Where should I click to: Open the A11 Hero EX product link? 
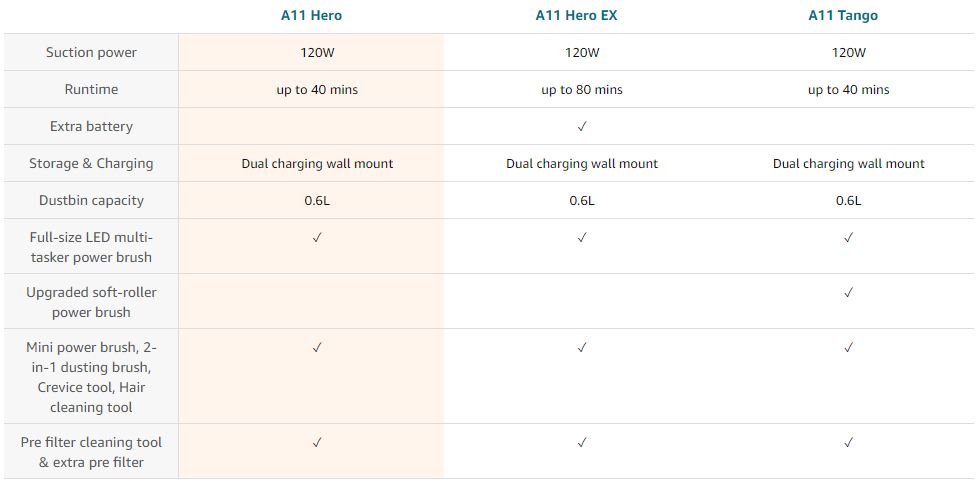(576, 16)
